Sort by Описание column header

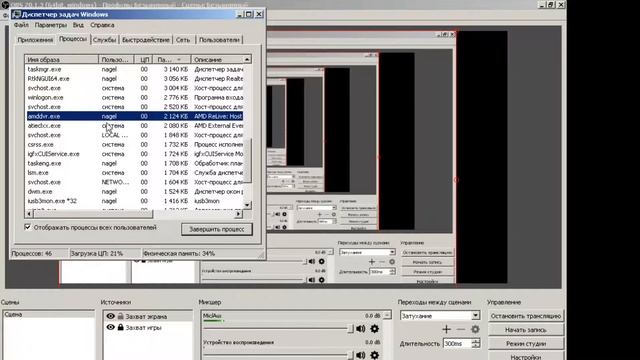click(218, 60)
